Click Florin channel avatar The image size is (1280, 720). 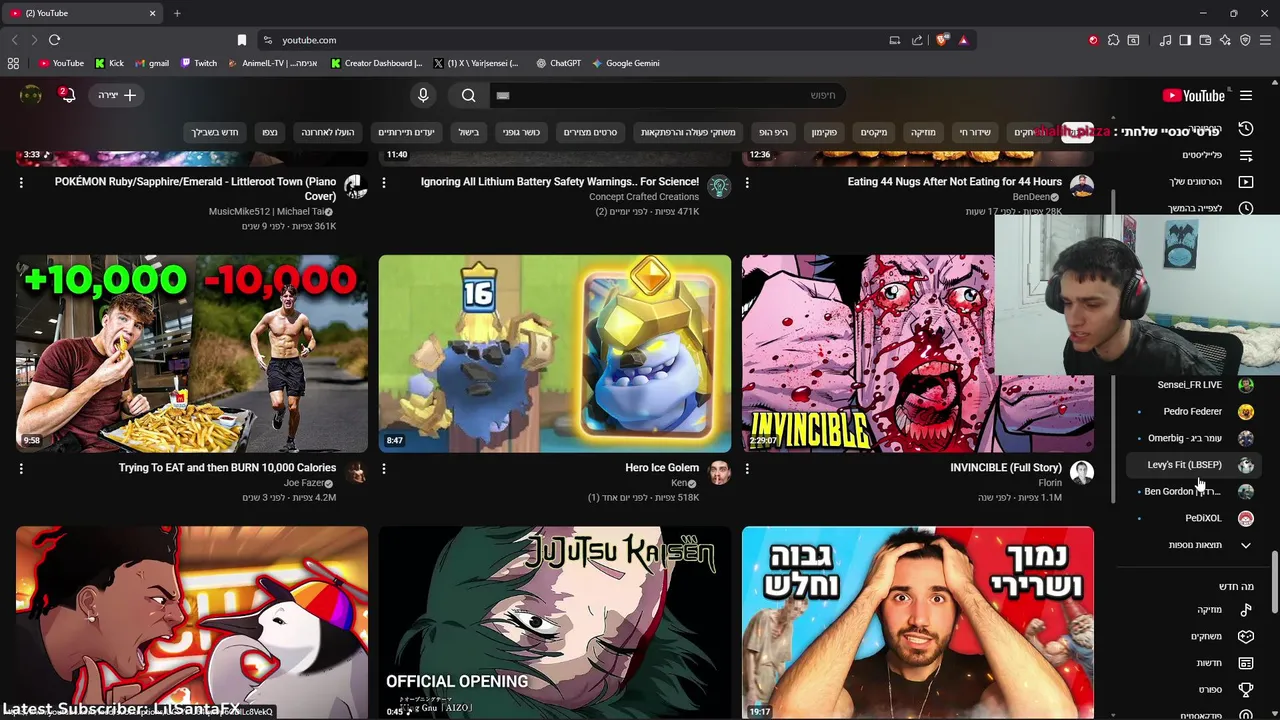1082,472
